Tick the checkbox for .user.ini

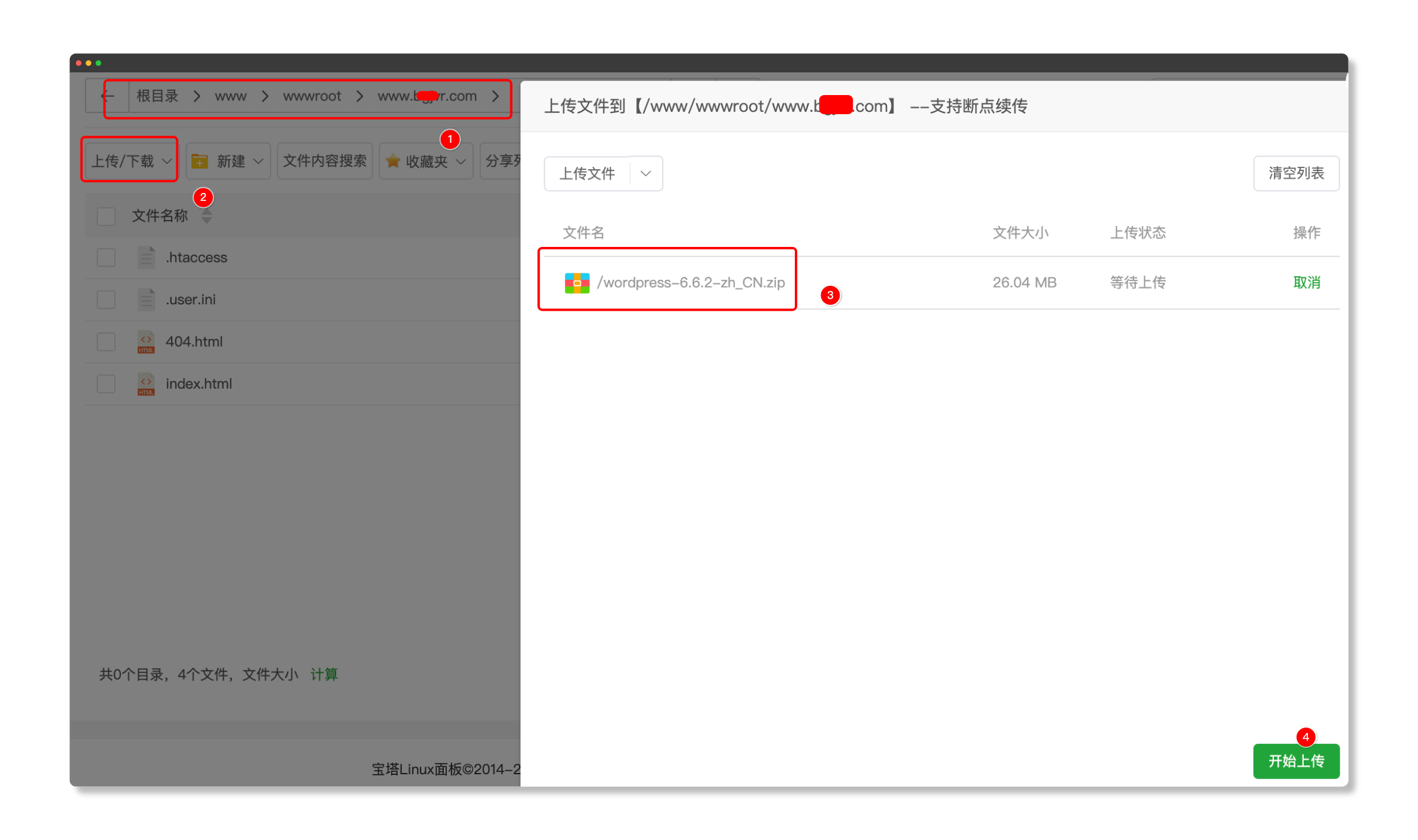point(106,300)
